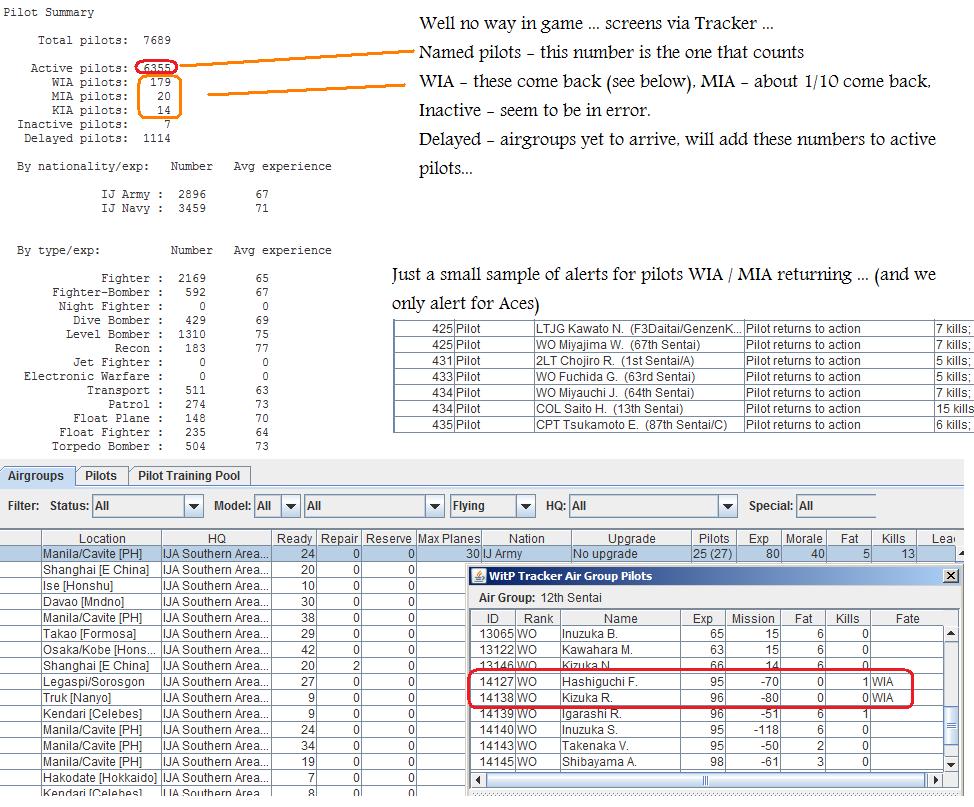Select the Hakodate [Hokkaido] airgroup row
This screenshot has height=807, width=974.
click(x=233, y=778)
